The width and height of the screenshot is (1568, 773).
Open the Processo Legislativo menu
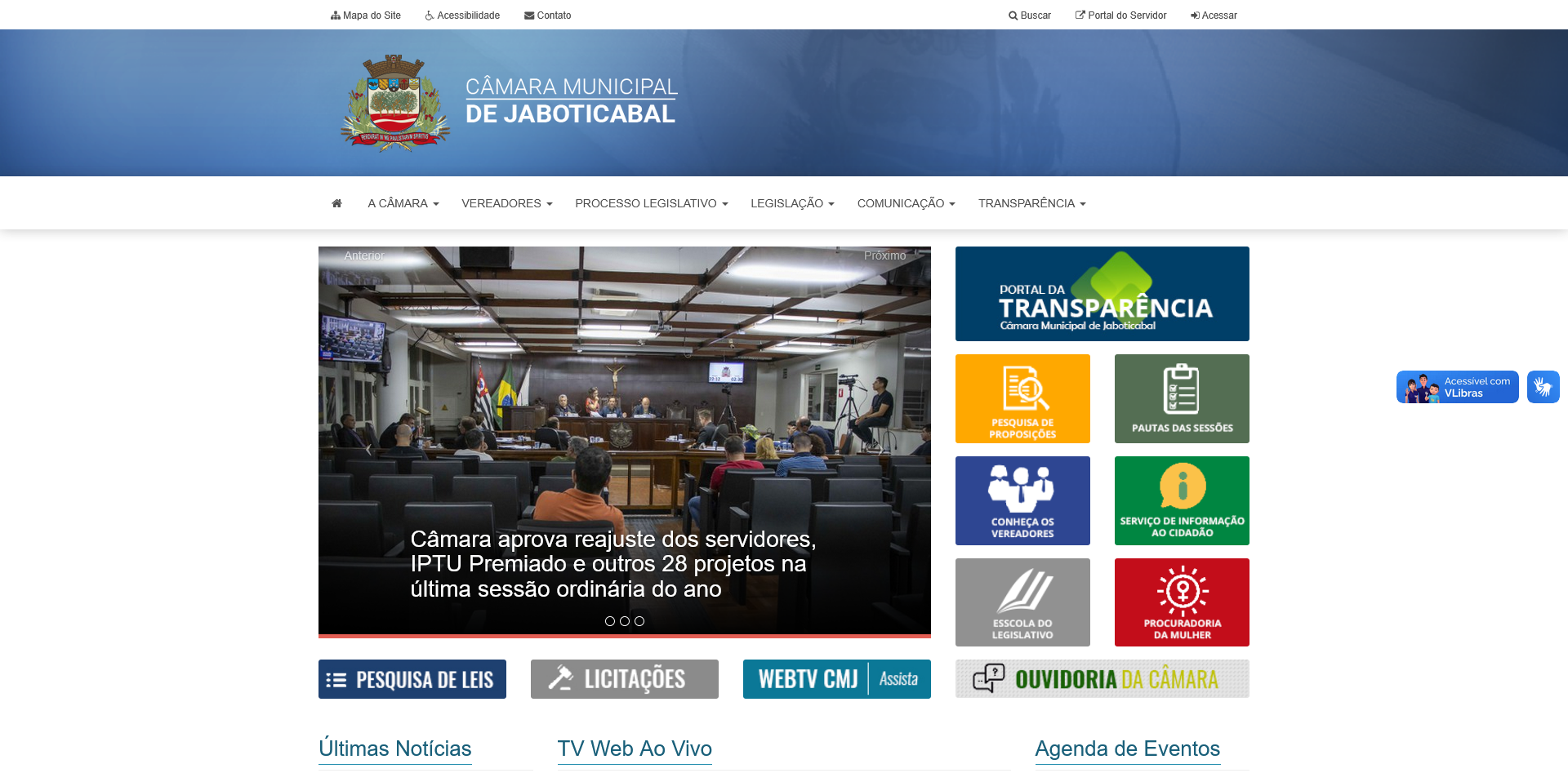[651, 203]
